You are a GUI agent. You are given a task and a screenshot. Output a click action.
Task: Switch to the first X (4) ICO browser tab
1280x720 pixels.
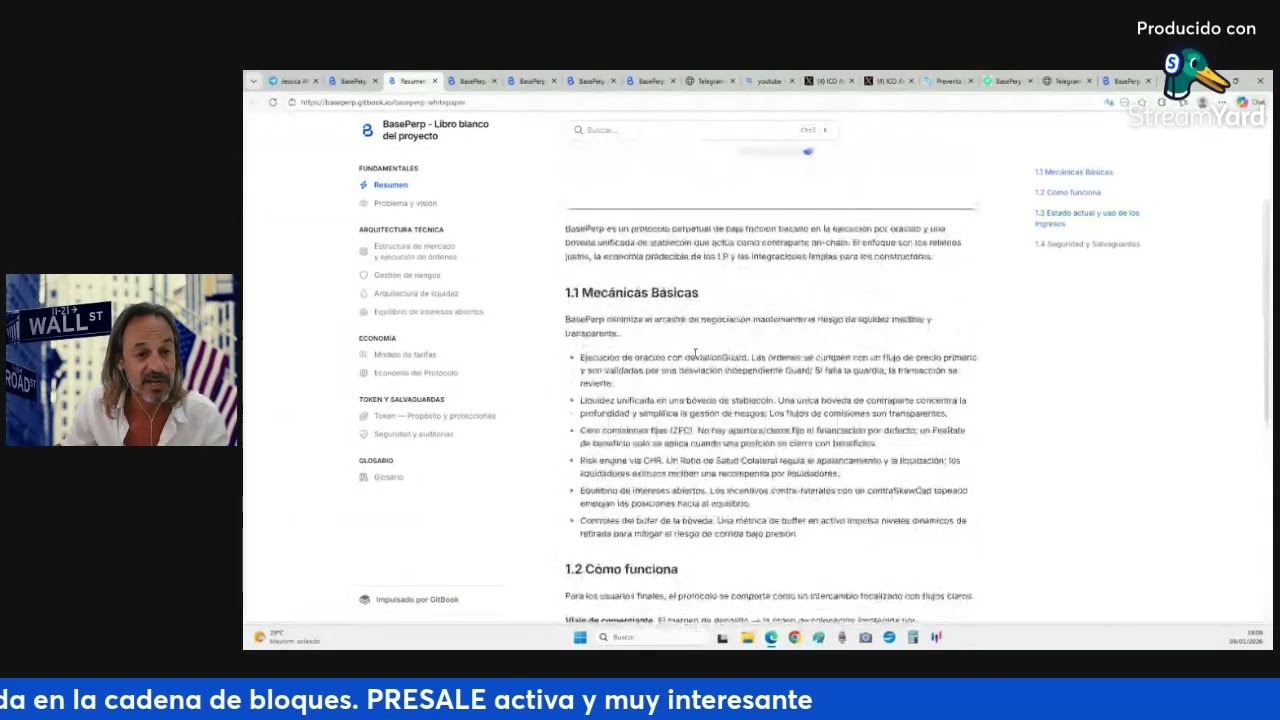click(828, 81)
